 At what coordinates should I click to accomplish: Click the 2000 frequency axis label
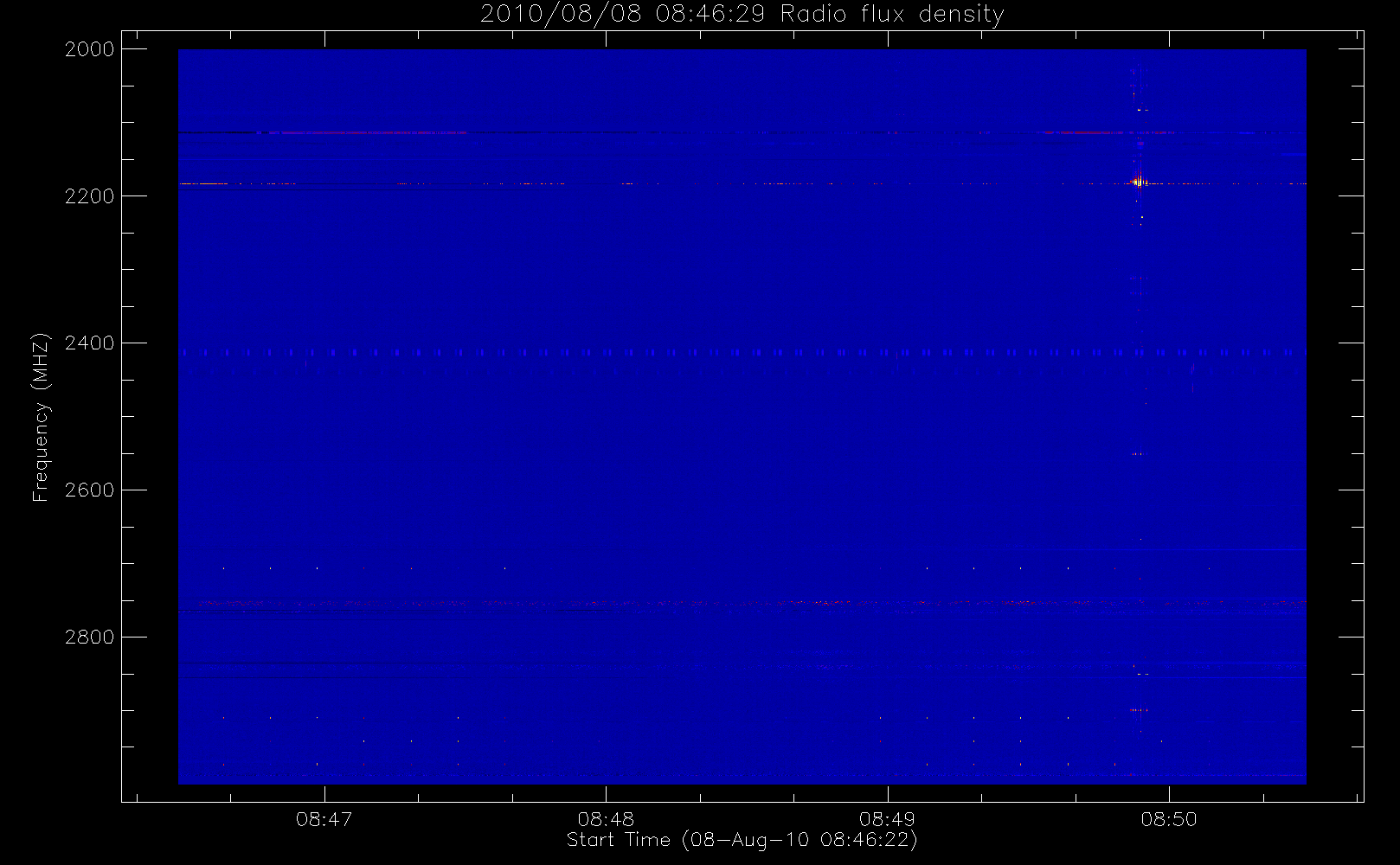[x=90, y=49]
